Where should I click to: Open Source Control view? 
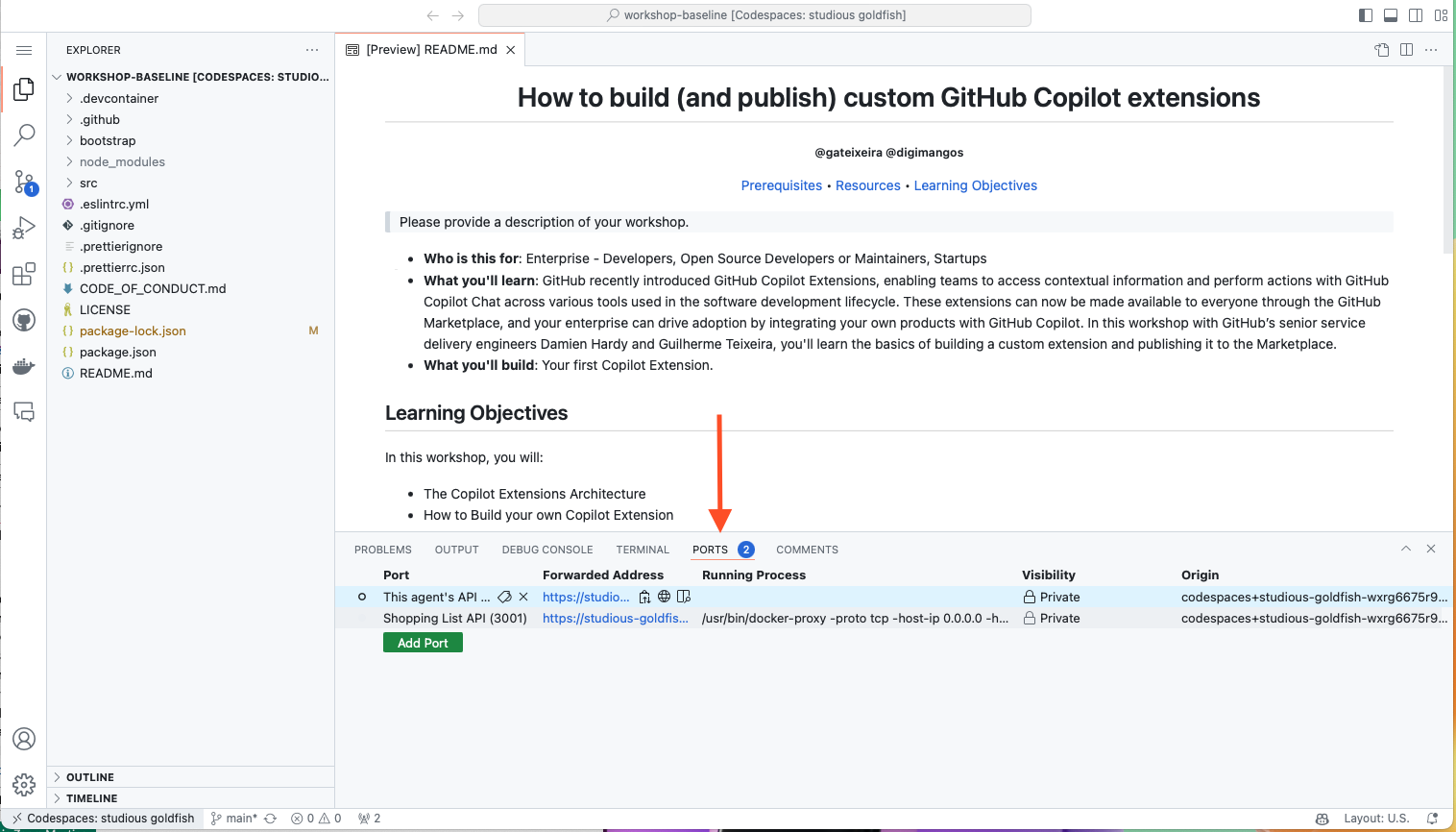pyautogui.click(x=24, y=182)
